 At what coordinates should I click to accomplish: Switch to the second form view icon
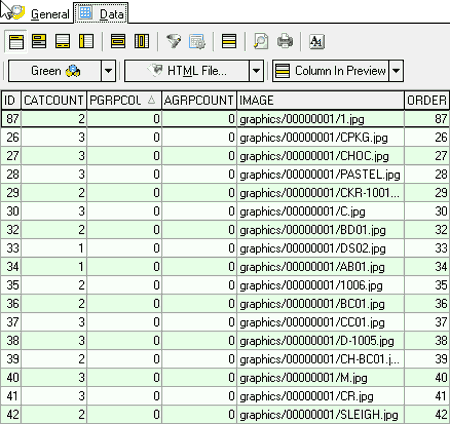[x=39, y=42]
